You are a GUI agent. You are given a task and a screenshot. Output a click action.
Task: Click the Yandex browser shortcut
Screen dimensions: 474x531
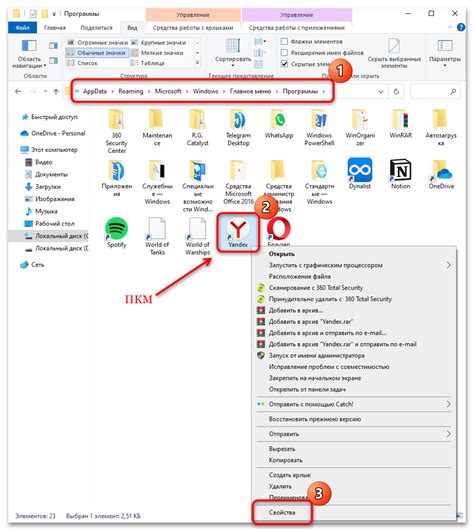238,232
